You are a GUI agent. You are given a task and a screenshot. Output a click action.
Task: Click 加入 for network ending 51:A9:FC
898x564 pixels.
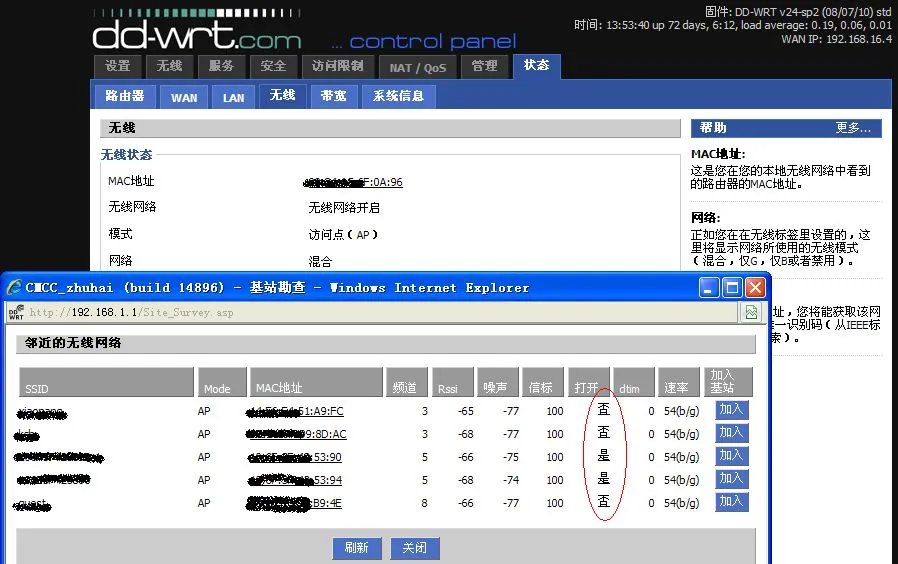pyautogui.click(x=731, y=410)
